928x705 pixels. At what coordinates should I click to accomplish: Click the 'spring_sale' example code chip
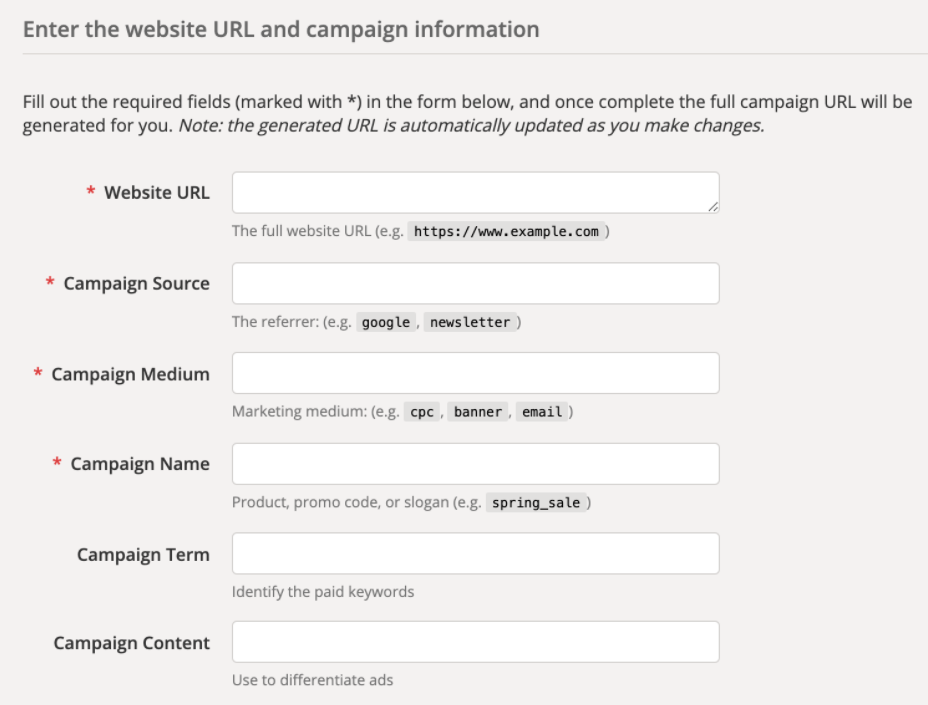[537, 502]
